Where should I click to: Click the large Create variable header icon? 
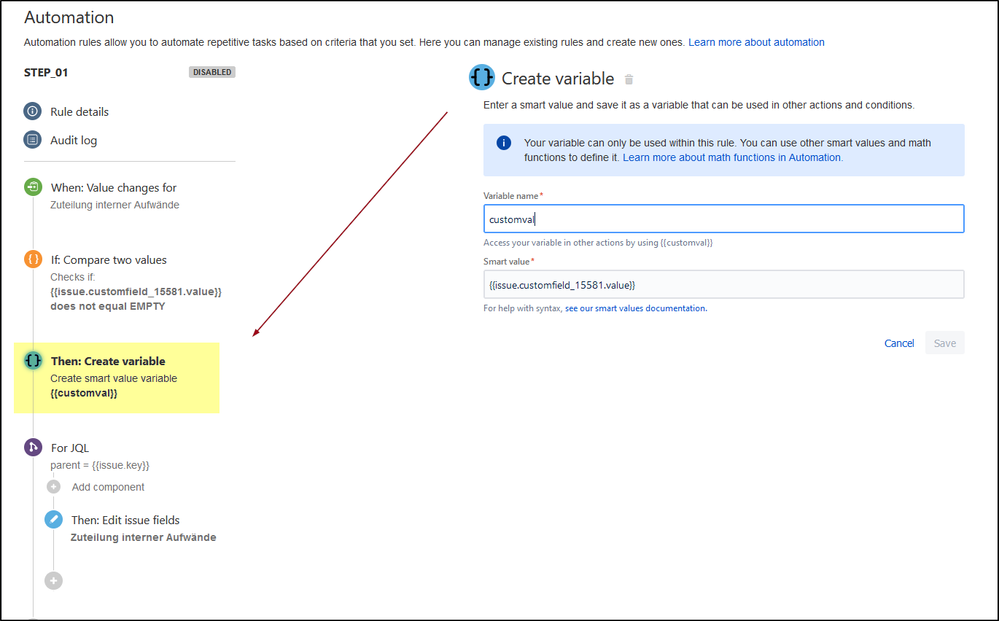(482, 78)
